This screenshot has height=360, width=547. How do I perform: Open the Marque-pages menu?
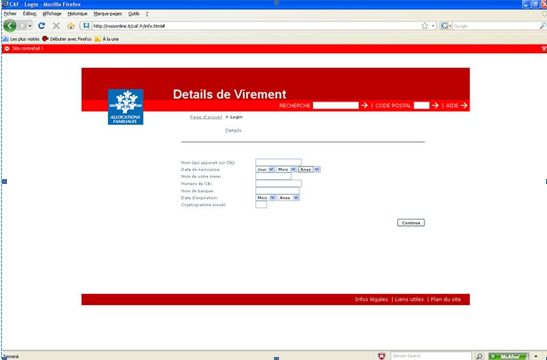click(108, 14)
